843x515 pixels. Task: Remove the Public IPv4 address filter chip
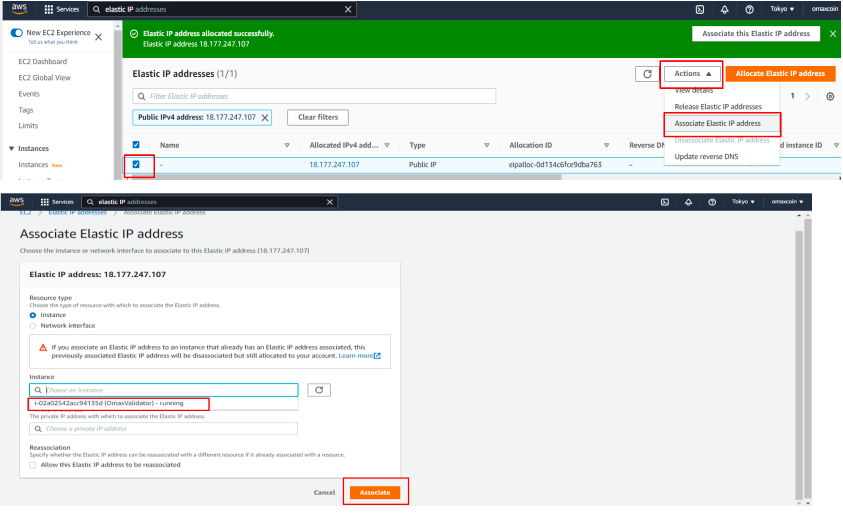(265, 117)
